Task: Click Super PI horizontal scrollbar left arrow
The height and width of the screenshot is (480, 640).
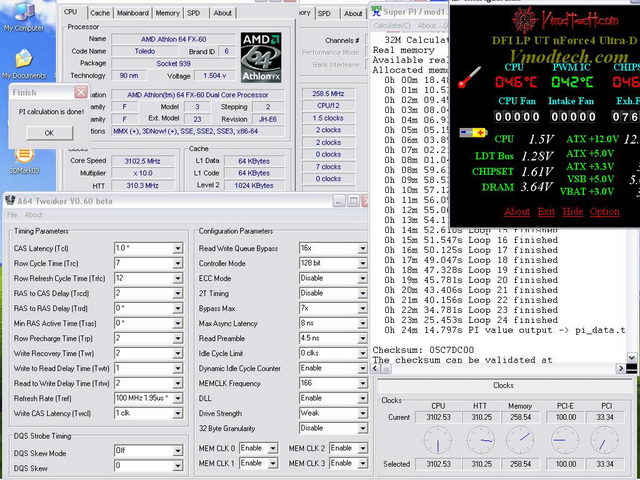Action: 376,369
